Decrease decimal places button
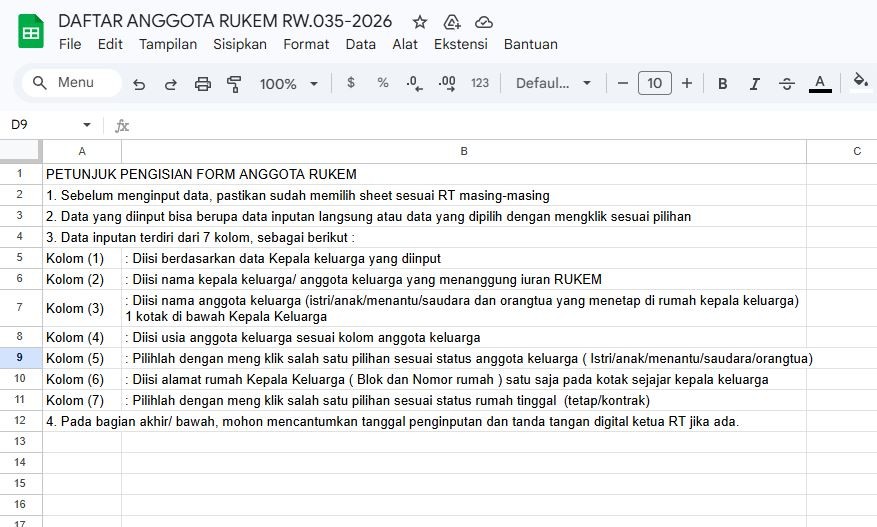 tap(414, 83)
